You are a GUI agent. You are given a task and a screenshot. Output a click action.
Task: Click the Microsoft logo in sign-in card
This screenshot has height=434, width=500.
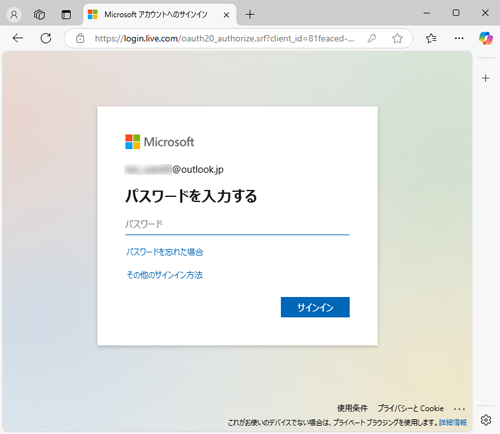point(159,142)
